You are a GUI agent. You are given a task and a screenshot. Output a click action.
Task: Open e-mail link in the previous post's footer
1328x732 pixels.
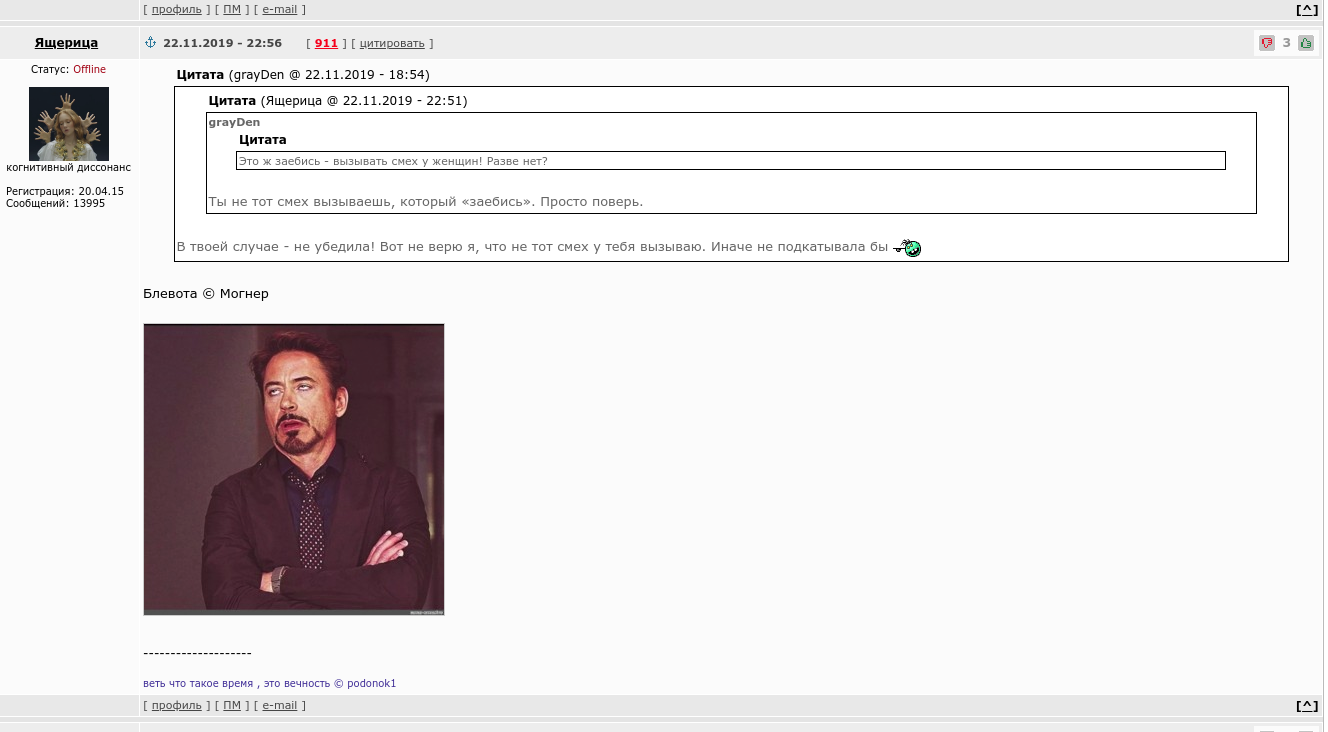279,9
